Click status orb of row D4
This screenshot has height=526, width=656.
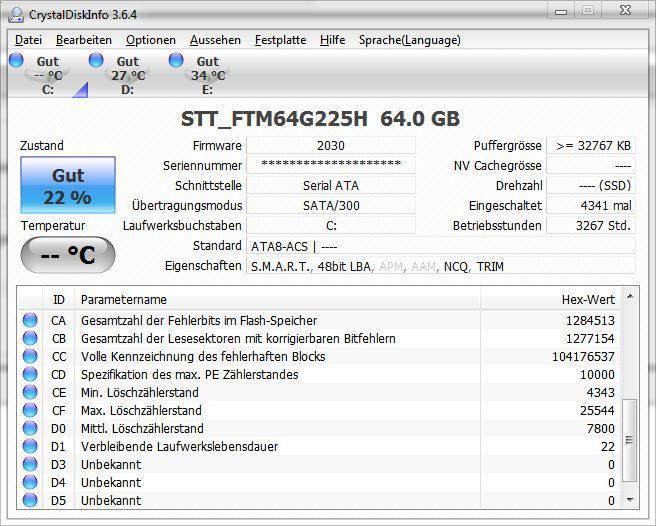point(30,482)
